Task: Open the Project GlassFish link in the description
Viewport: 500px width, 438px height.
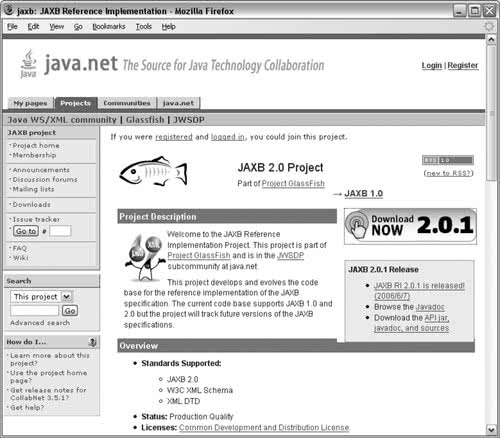Action: [199, 256]
